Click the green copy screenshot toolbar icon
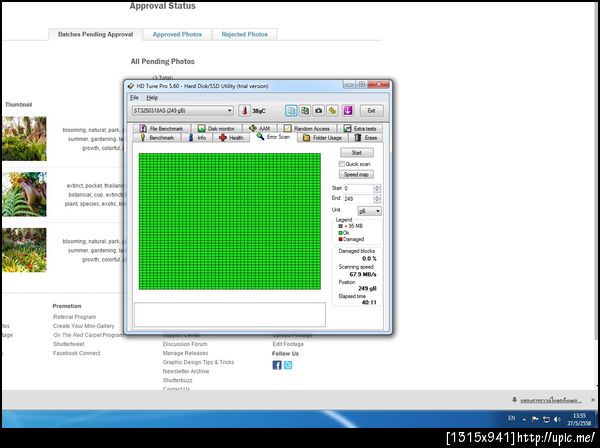Viewport: 600px width, 448px height. pos(305,111)
